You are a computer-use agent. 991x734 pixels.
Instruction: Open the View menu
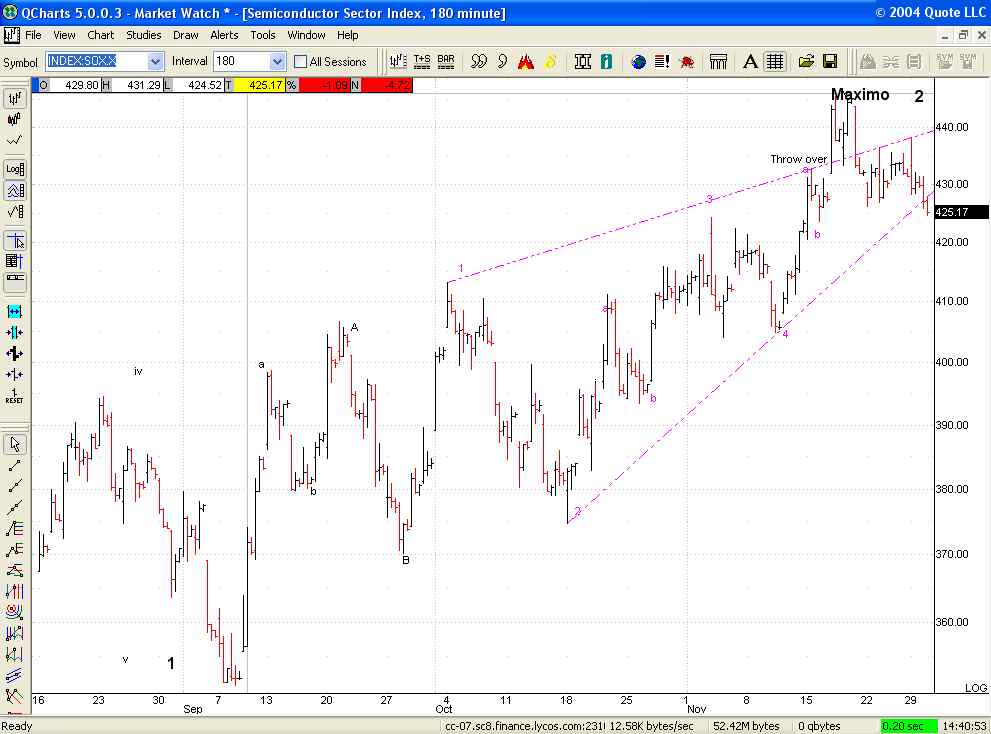pos(64,35)
